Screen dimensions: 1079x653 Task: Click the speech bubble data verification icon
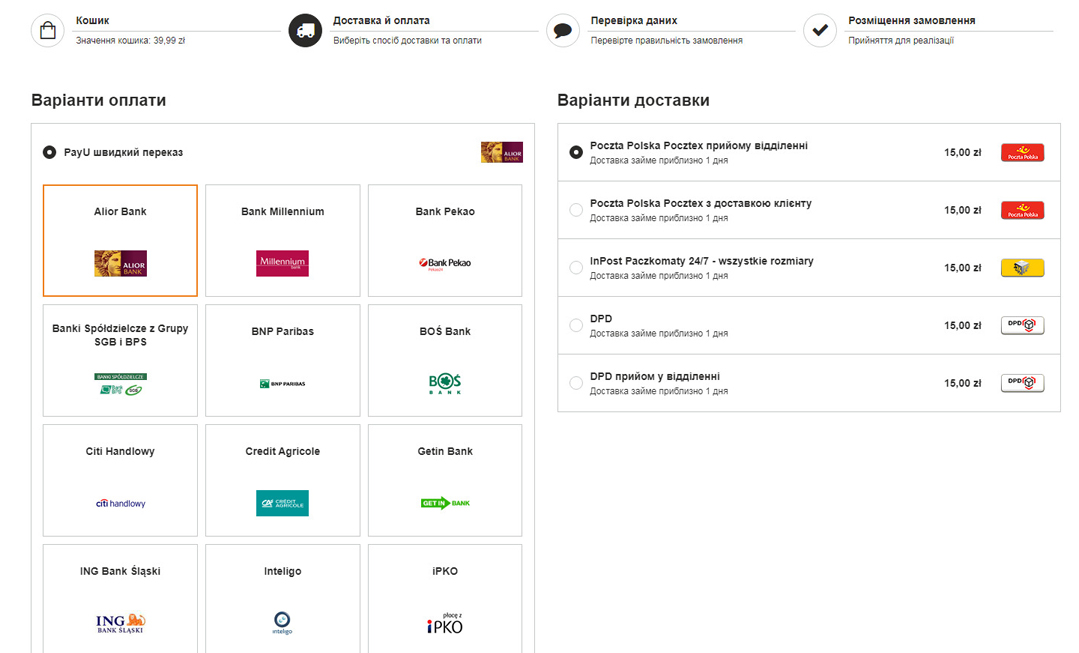click(563, 30)
